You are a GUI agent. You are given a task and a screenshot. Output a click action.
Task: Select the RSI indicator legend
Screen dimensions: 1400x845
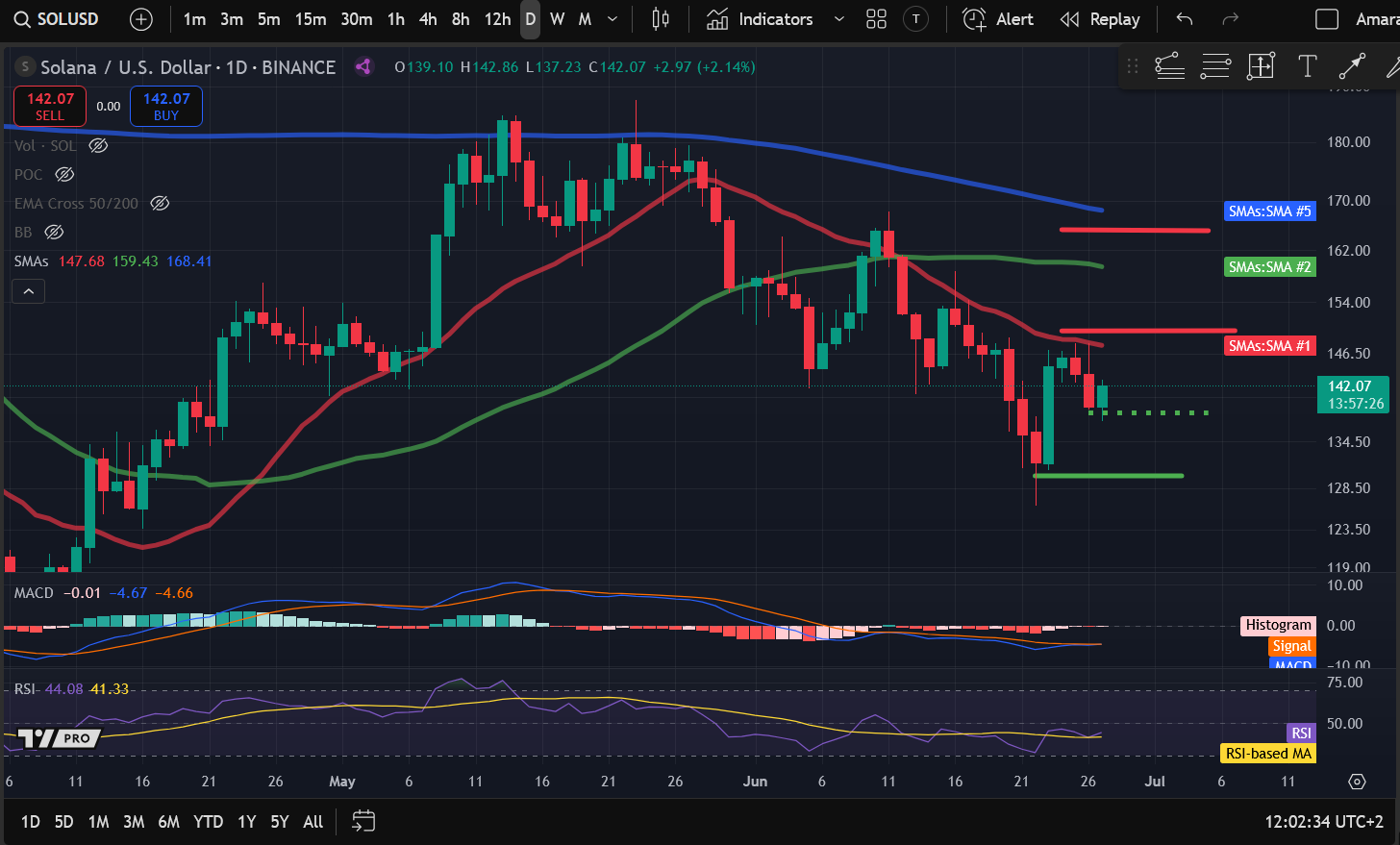point(25,689)
